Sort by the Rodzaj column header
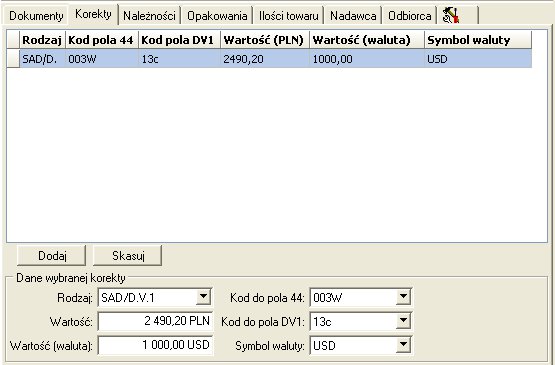555x365 pixels. point(42,40)
